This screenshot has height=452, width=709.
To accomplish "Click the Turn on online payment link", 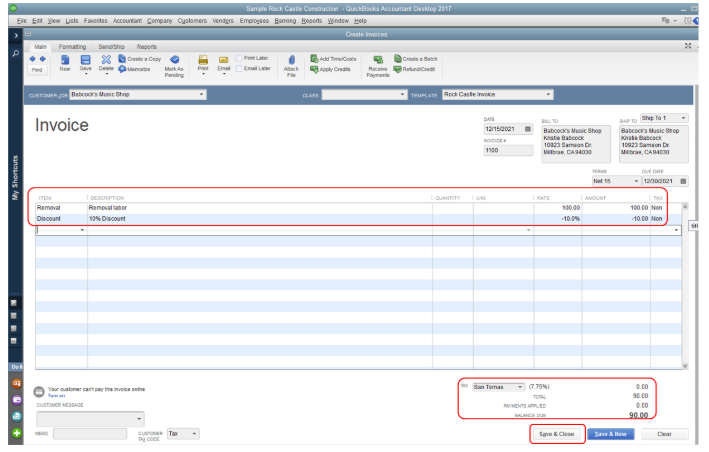I will [57, 396].
